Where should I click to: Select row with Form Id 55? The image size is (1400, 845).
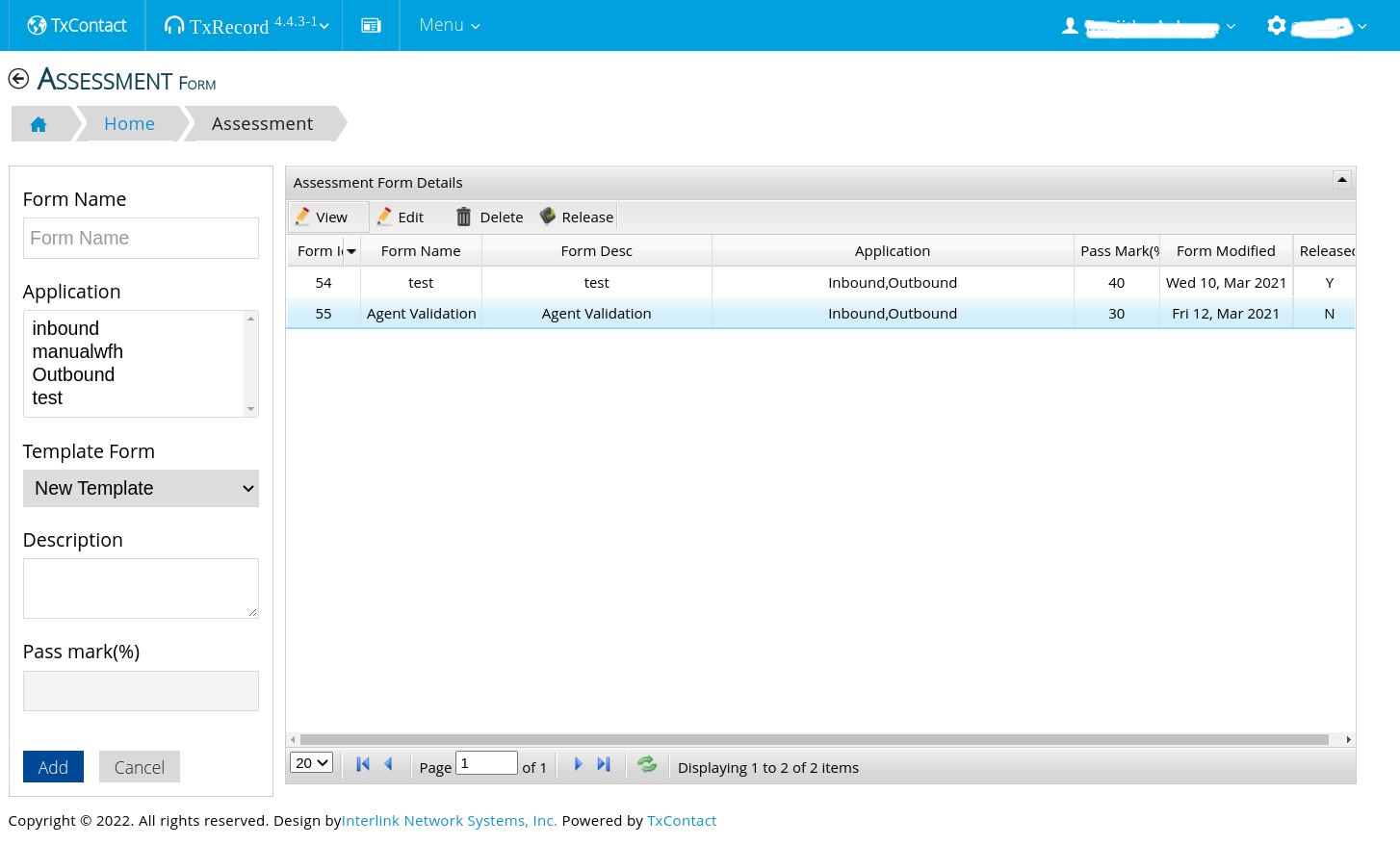pyautogui.click(x=820, y=314)
